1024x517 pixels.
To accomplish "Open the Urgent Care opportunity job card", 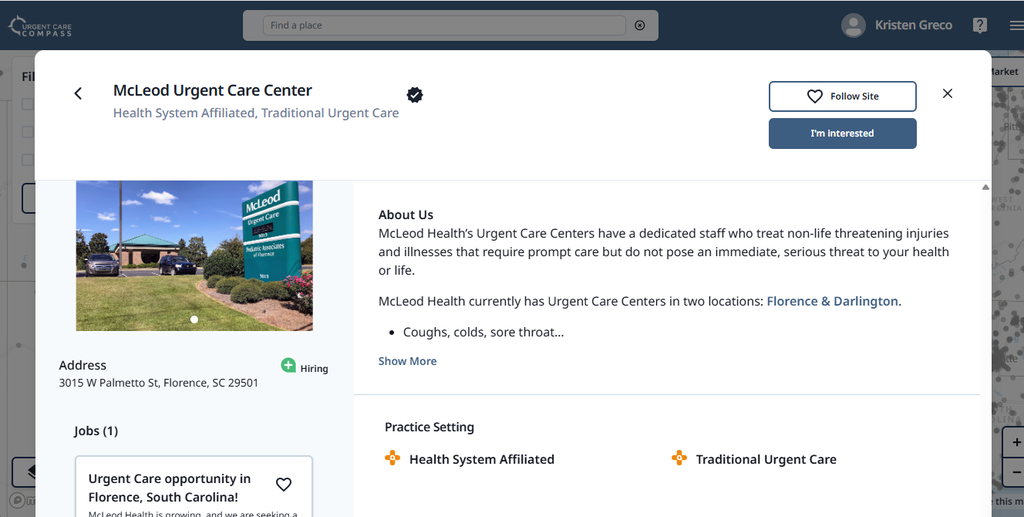I will coord(194,486).
